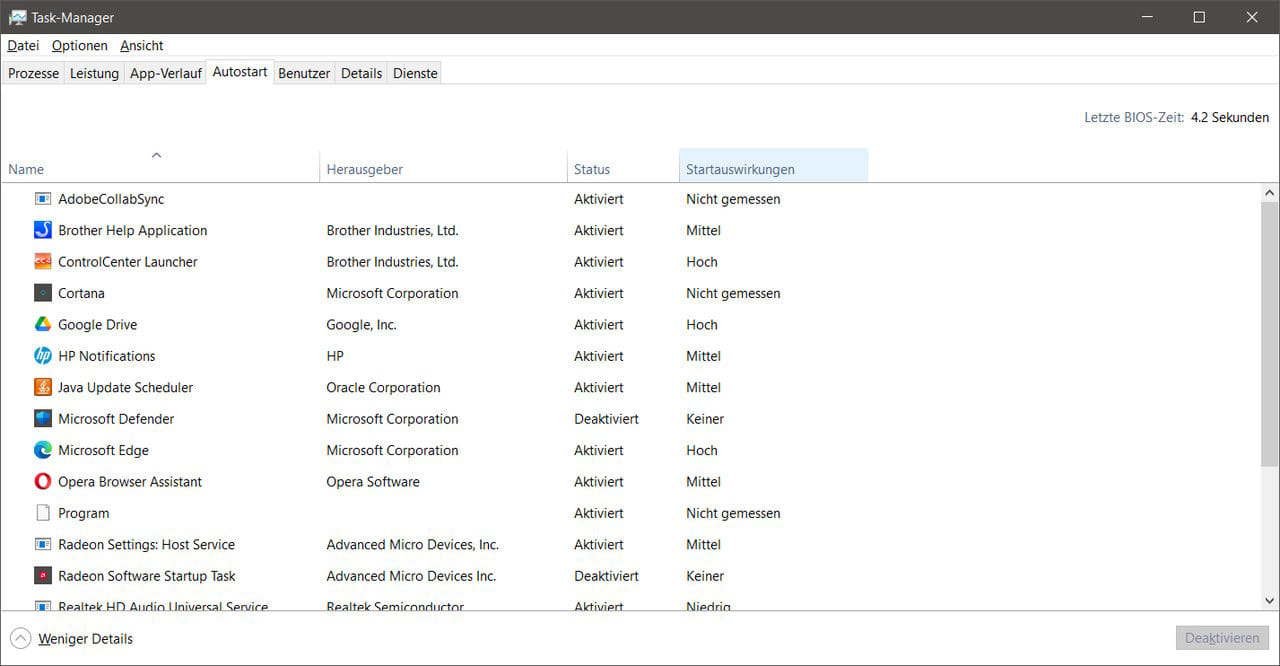The width and height of the screenshot is (1280, 666).
Task: Select the Brother Help Application icon
Action: [x=42, y=230]
